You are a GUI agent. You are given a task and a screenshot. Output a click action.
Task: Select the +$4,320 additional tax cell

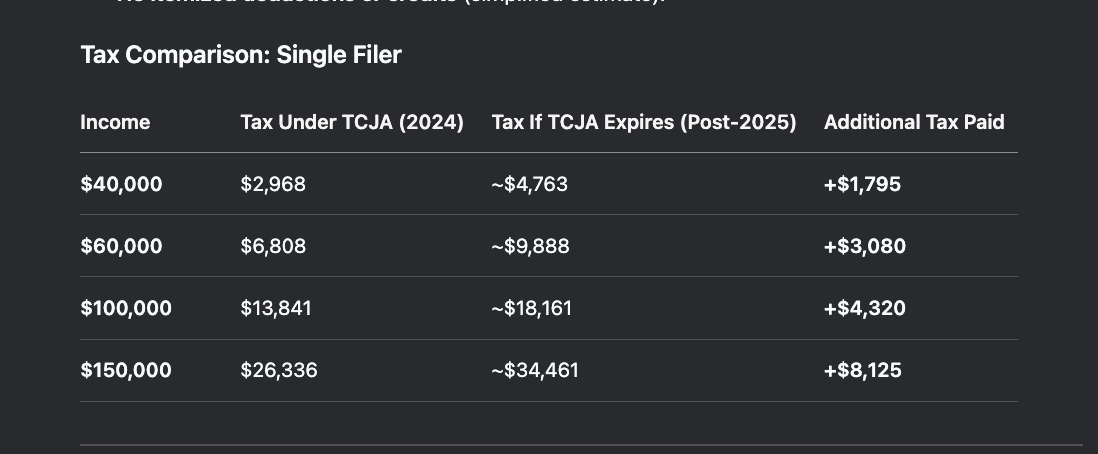coord(865,308)
